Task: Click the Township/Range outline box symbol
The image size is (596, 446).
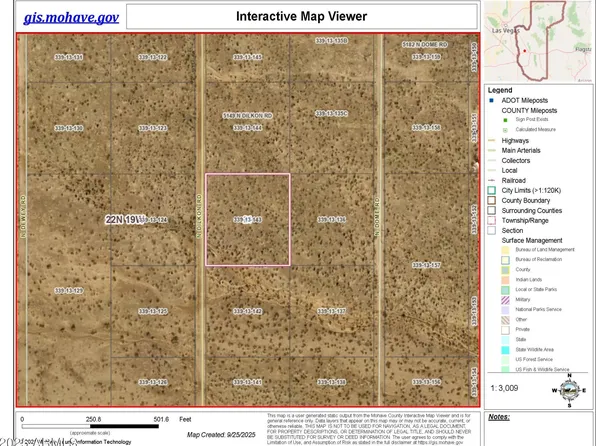Action: pyautogui.click(x=491, y=221)
